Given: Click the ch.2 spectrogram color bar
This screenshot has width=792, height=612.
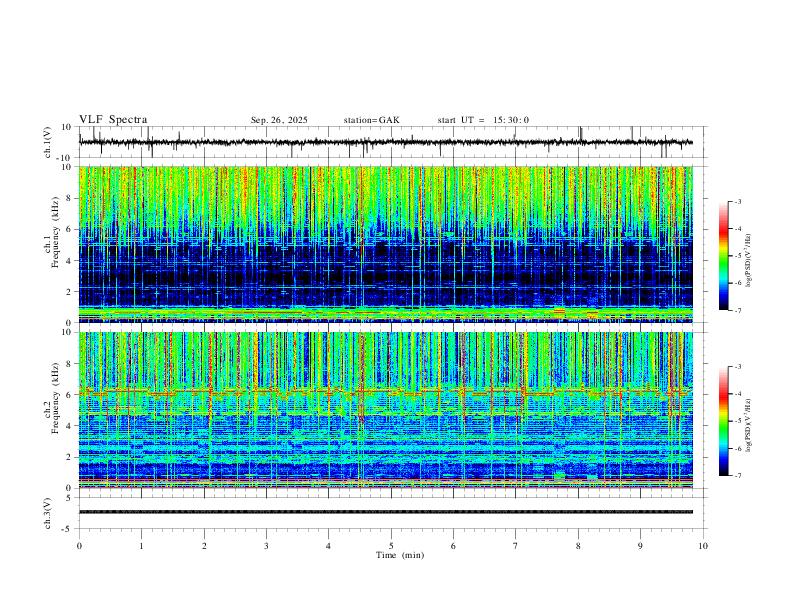Looking at the screenshot, I should [x=723, y=421].
